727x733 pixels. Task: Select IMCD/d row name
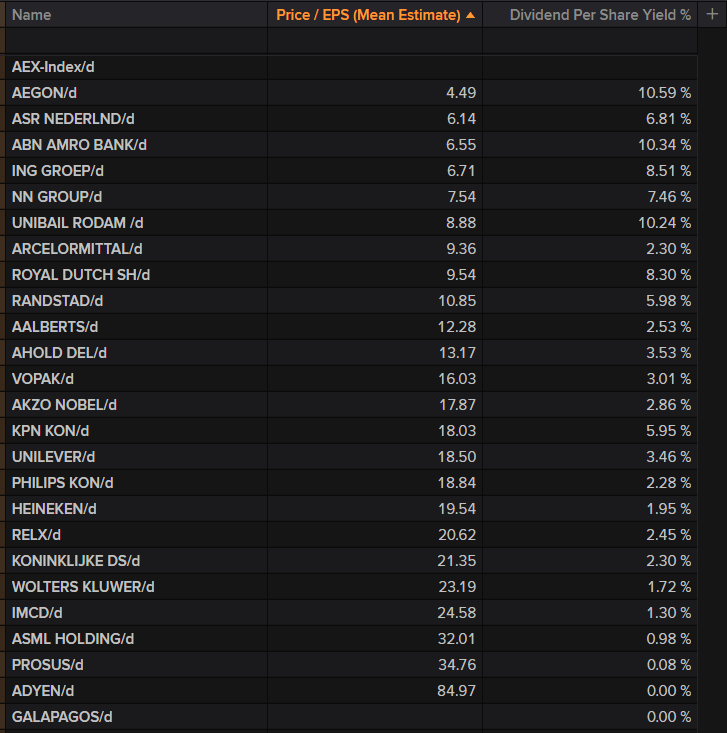coord(37,613)
